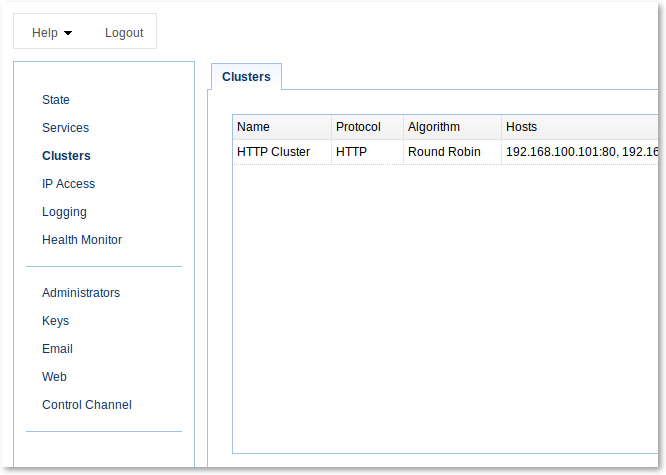Click the Algorithm column header
Viewport: 666px width, 475px height.
click(452, 127)
